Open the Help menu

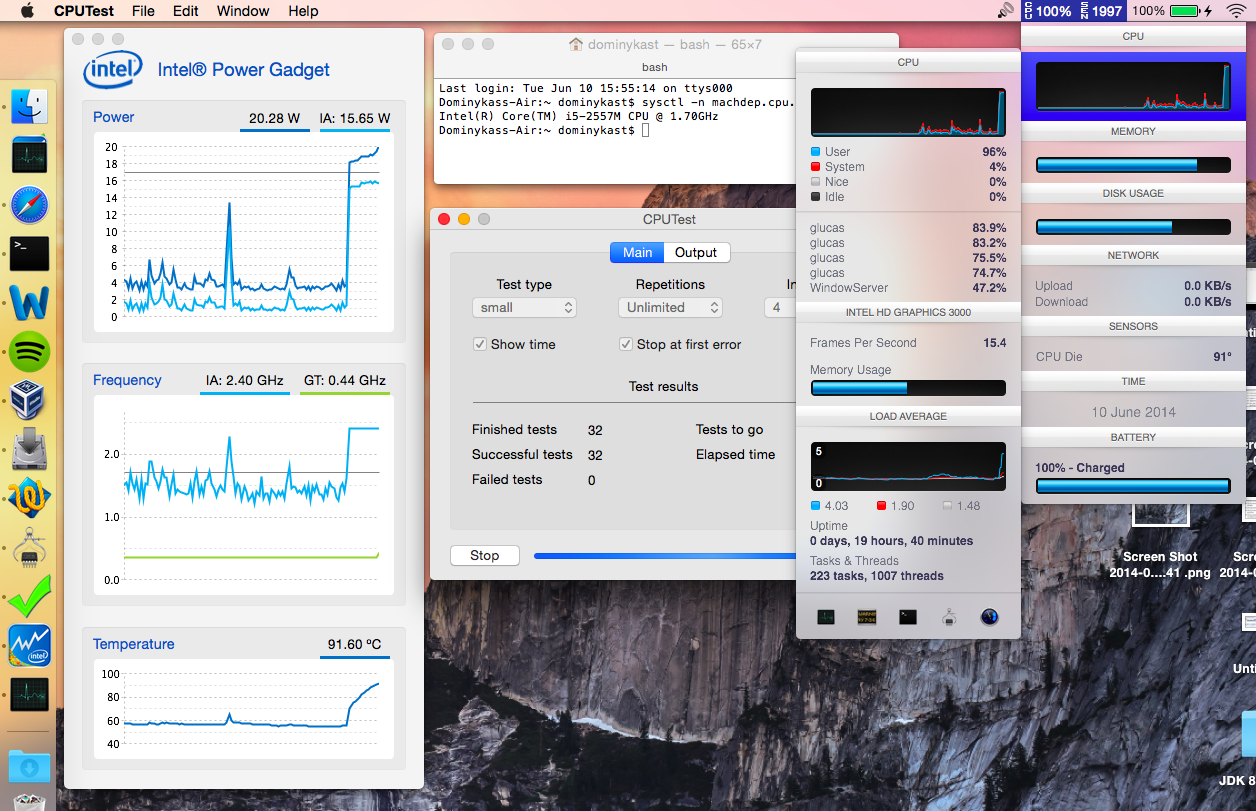[x=303, y=11]
